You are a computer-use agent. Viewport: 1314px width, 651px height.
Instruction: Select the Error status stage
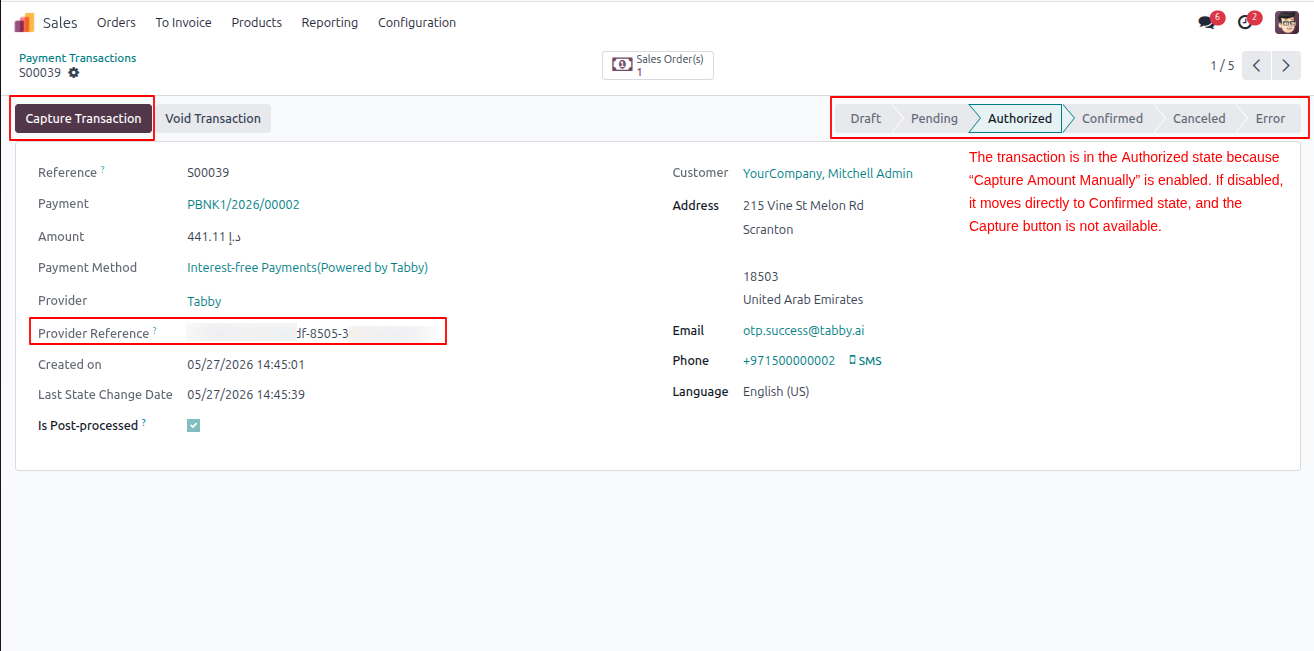[1270, 118]
